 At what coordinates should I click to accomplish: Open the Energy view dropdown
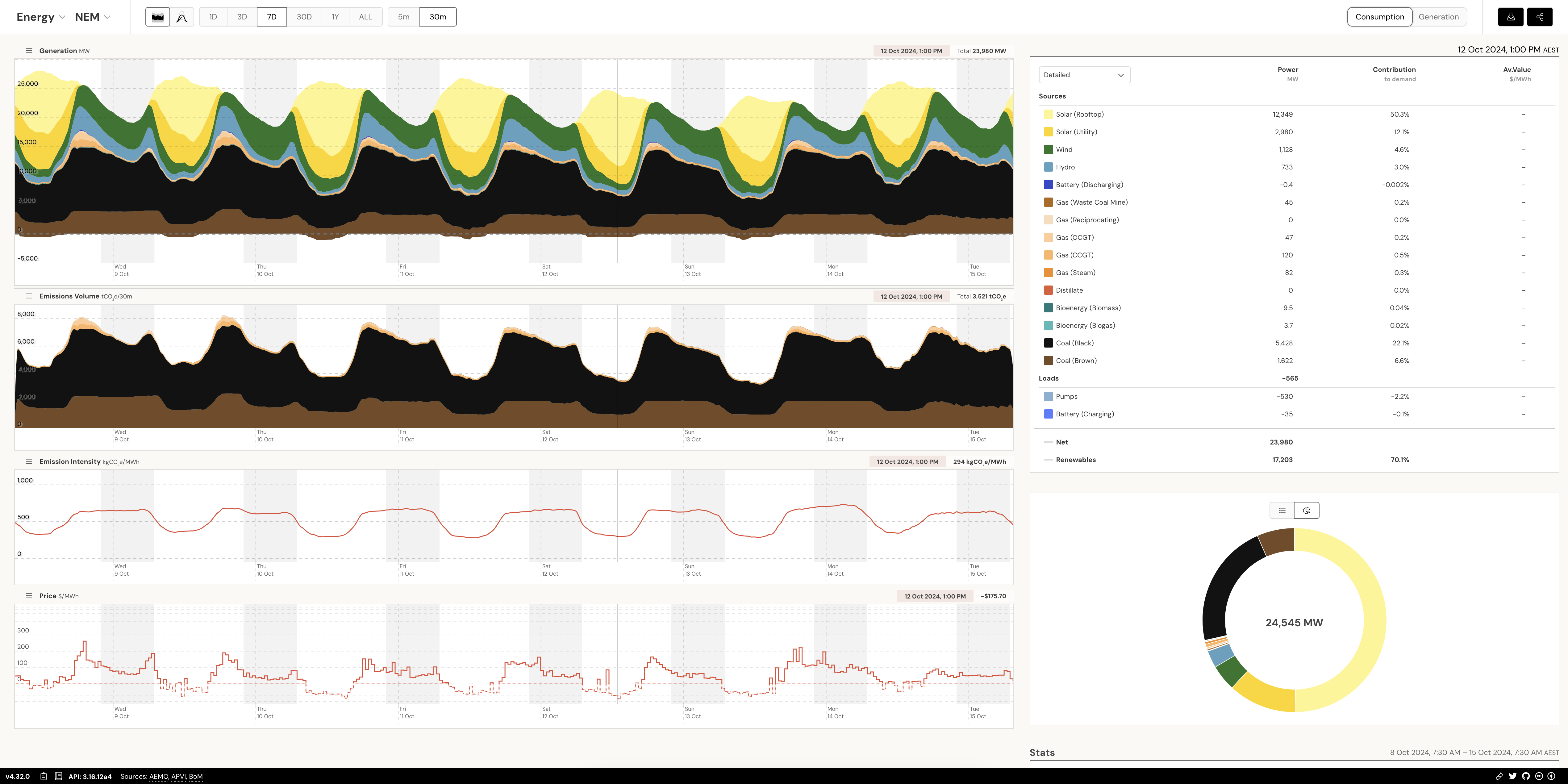point(41,17)
